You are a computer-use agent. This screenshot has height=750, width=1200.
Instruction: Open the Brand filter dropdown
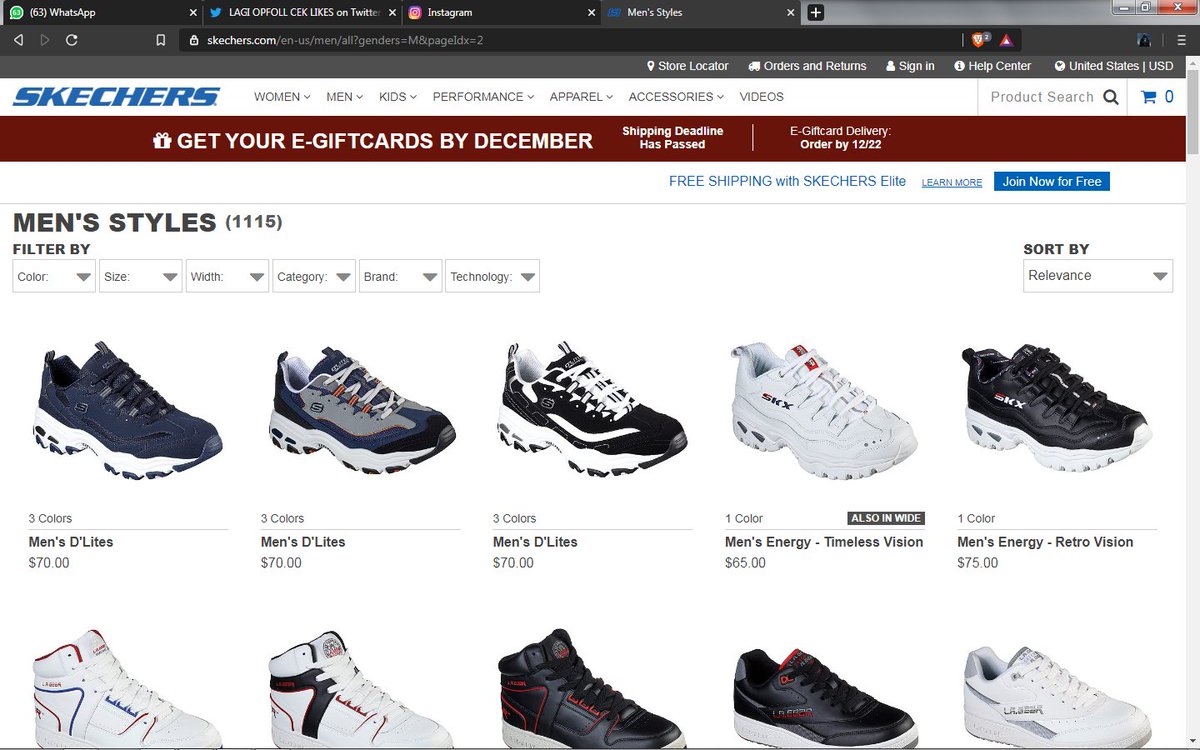pyautogui.click(x=400, y=277)
